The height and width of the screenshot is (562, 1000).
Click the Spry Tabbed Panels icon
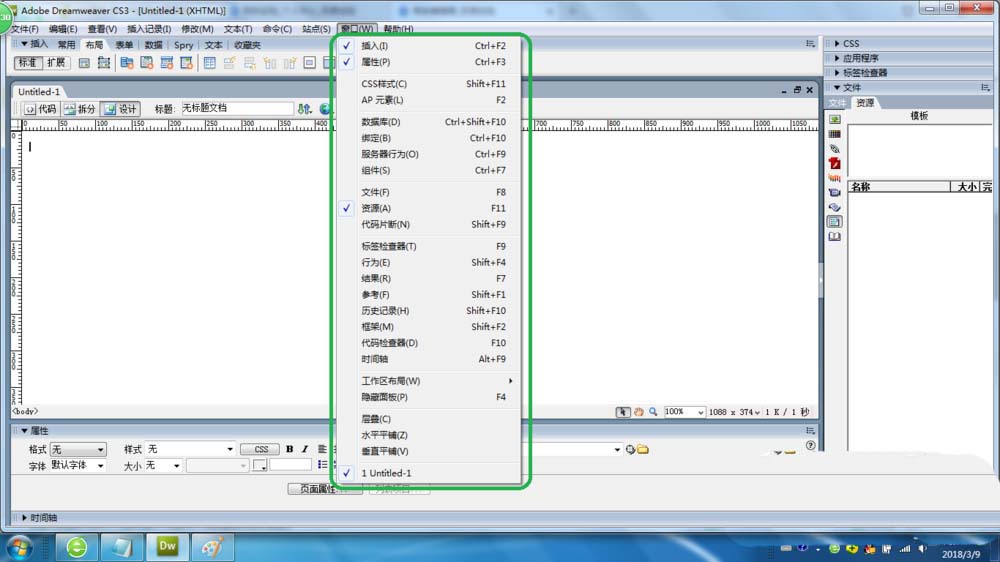pos(147,63)
